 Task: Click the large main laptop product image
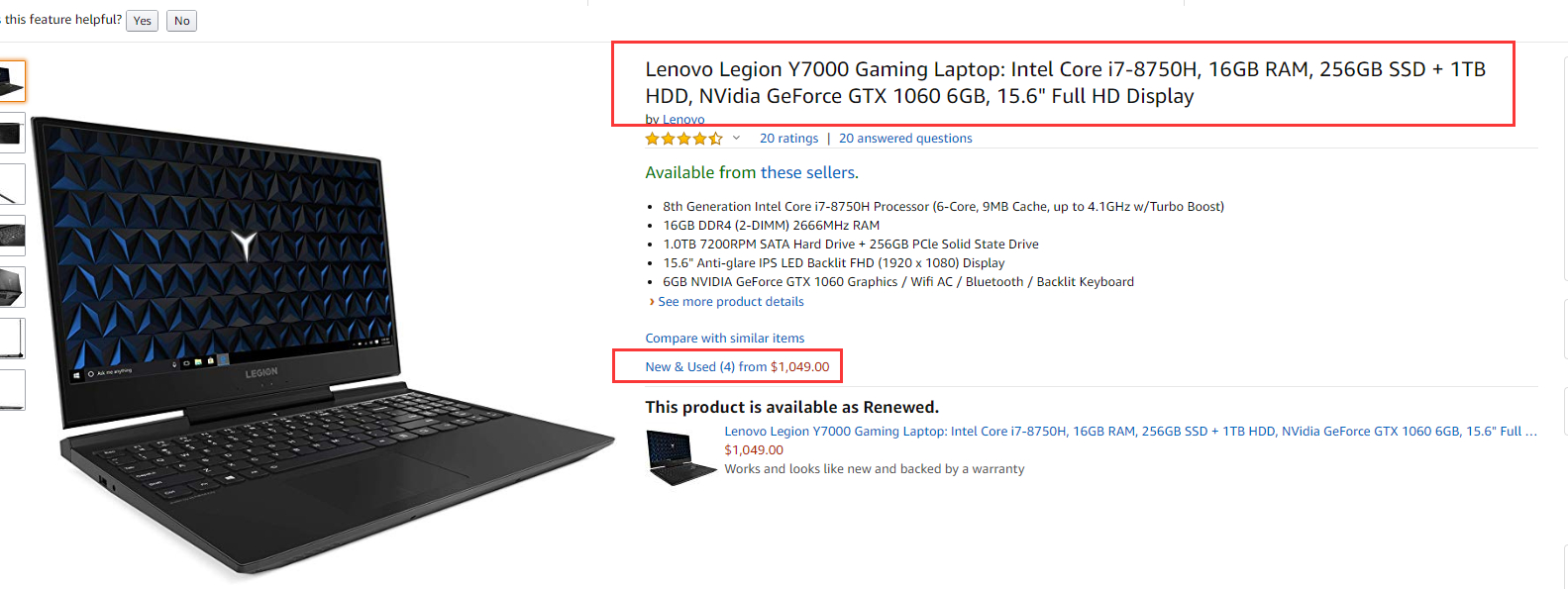pos(317,346)
